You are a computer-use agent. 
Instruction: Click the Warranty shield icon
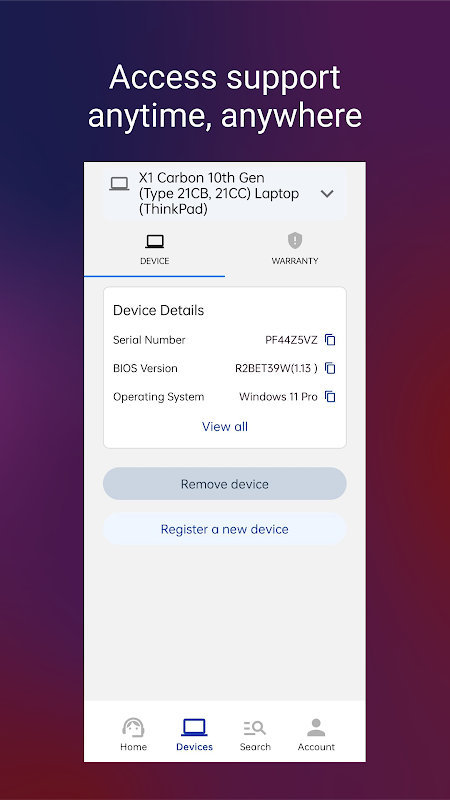(x=295, y=240)
